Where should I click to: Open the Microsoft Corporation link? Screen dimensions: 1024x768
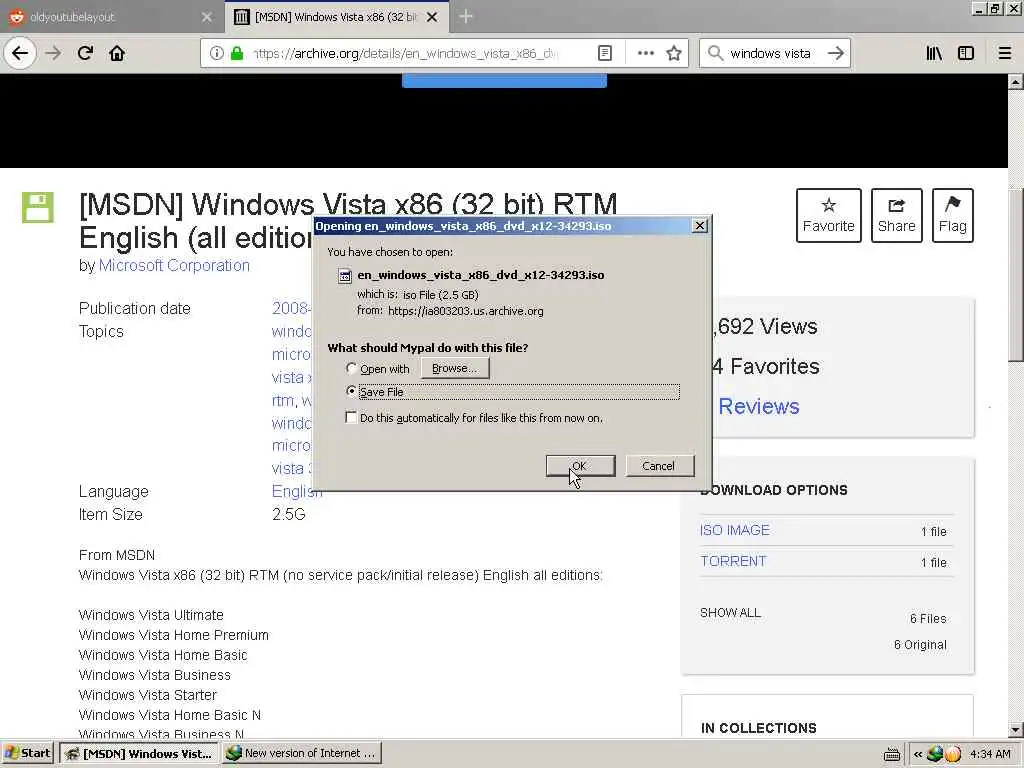pyautogui.click(x=174, y=265)
